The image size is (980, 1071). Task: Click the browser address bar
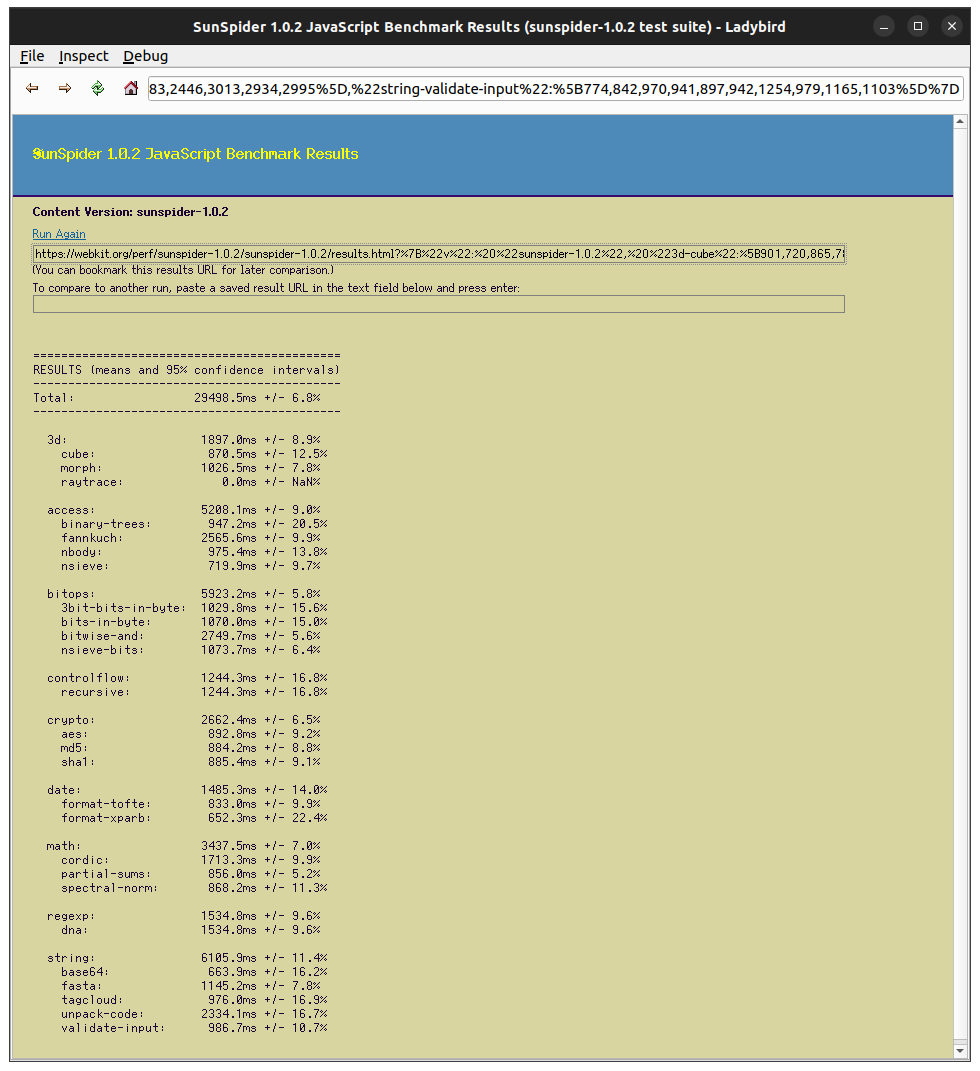(x=555, y=89)
